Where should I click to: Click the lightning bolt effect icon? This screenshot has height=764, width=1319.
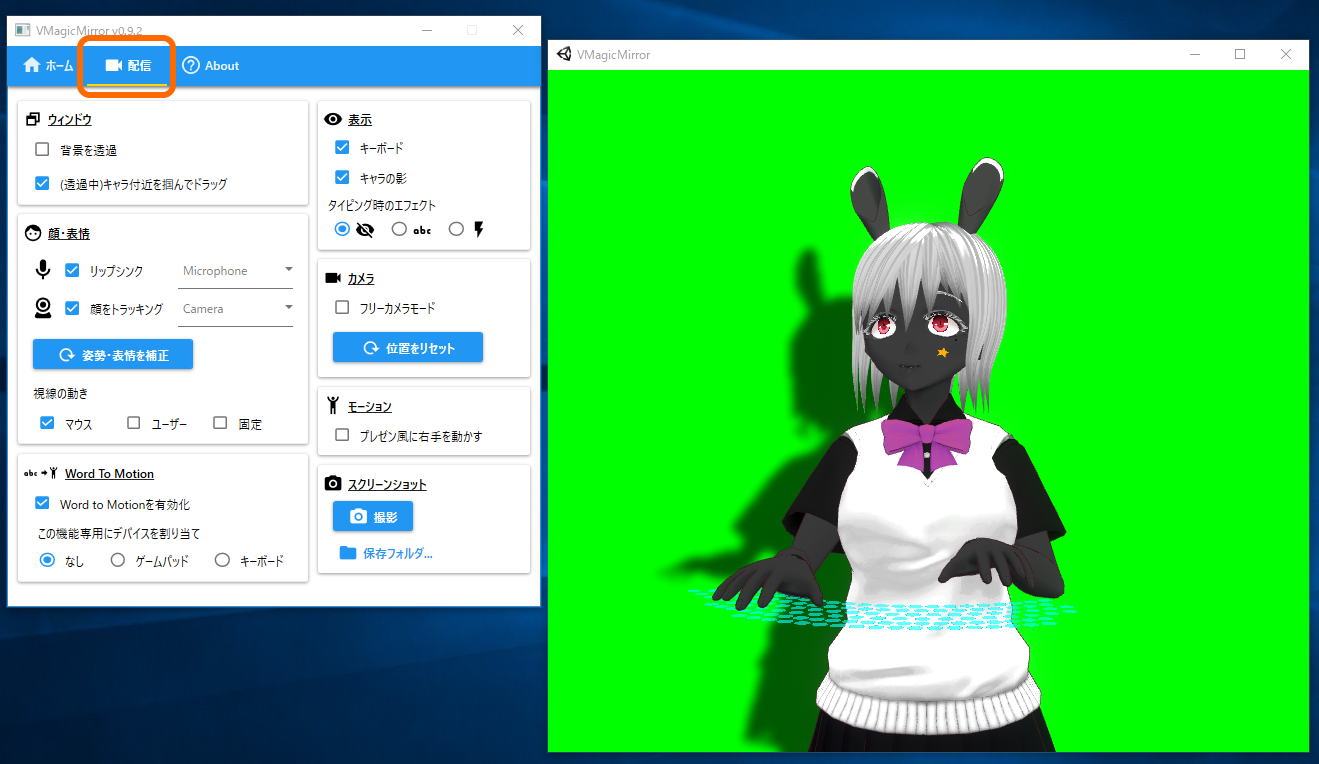pos(478,229)
